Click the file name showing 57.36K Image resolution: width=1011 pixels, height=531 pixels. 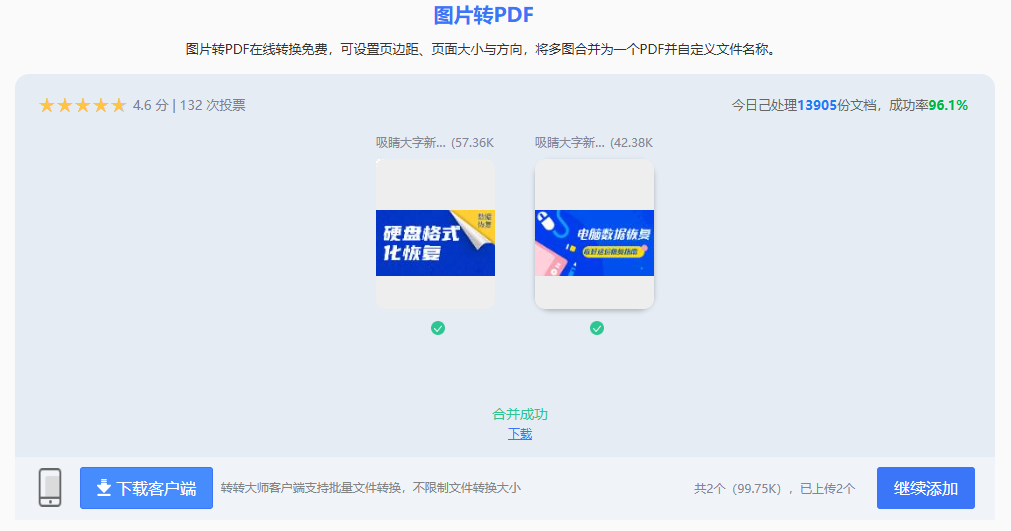[x=435, y=142]
